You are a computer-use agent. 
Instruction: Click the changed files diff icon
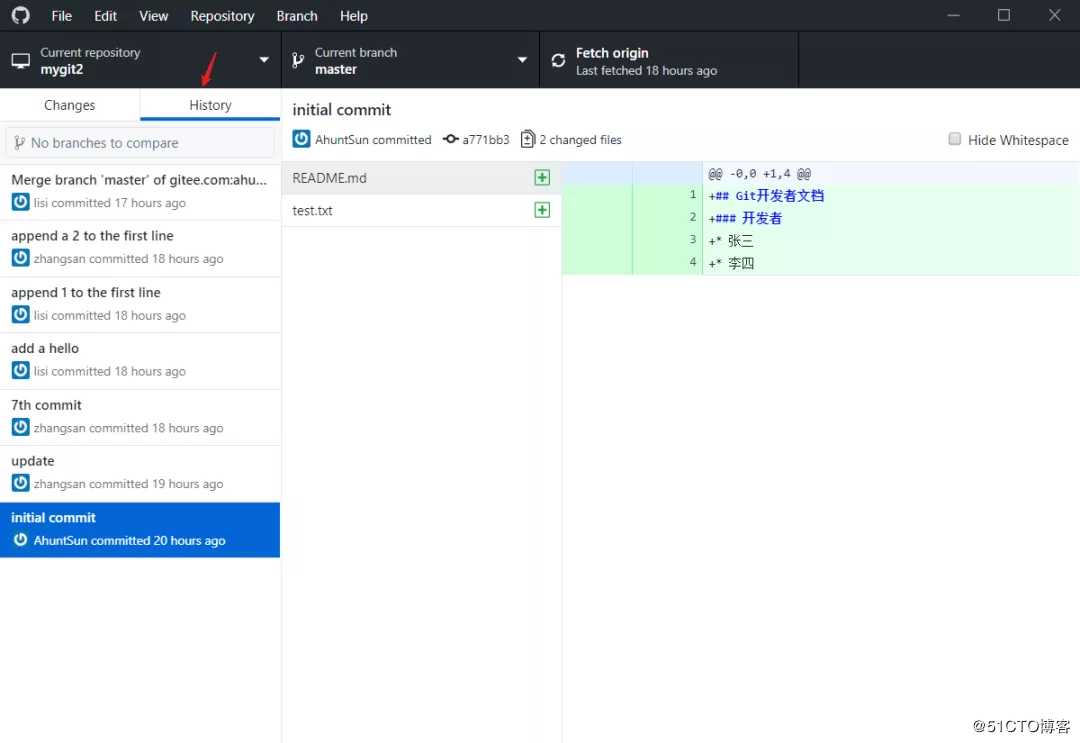(x=528, y=139)
